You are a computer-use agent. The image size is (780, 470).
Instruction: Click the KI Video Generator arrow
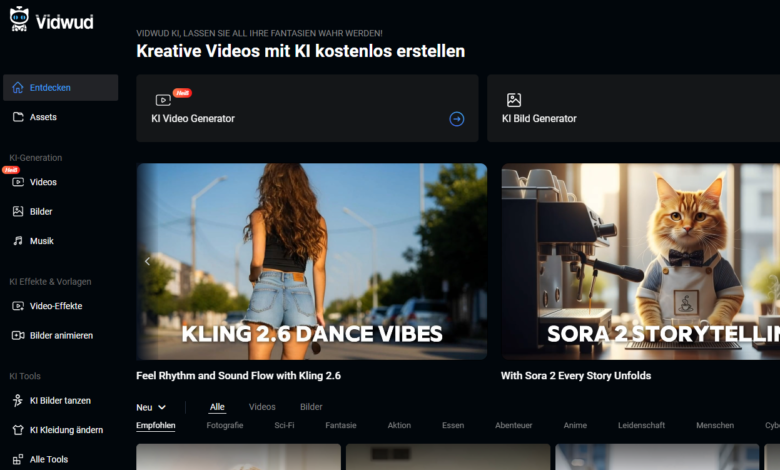[x=456, y=118]
